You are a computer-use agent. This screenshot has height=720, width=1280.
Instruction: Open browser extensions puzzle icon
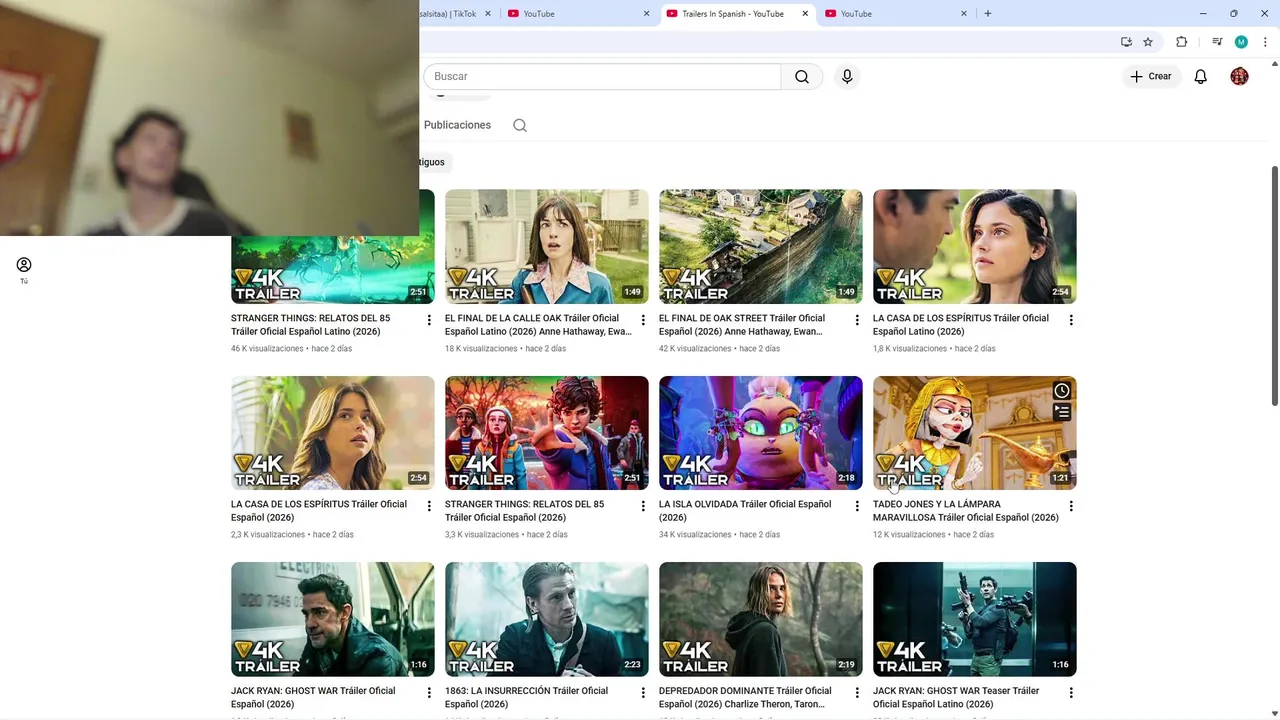tap(1182, 42)
